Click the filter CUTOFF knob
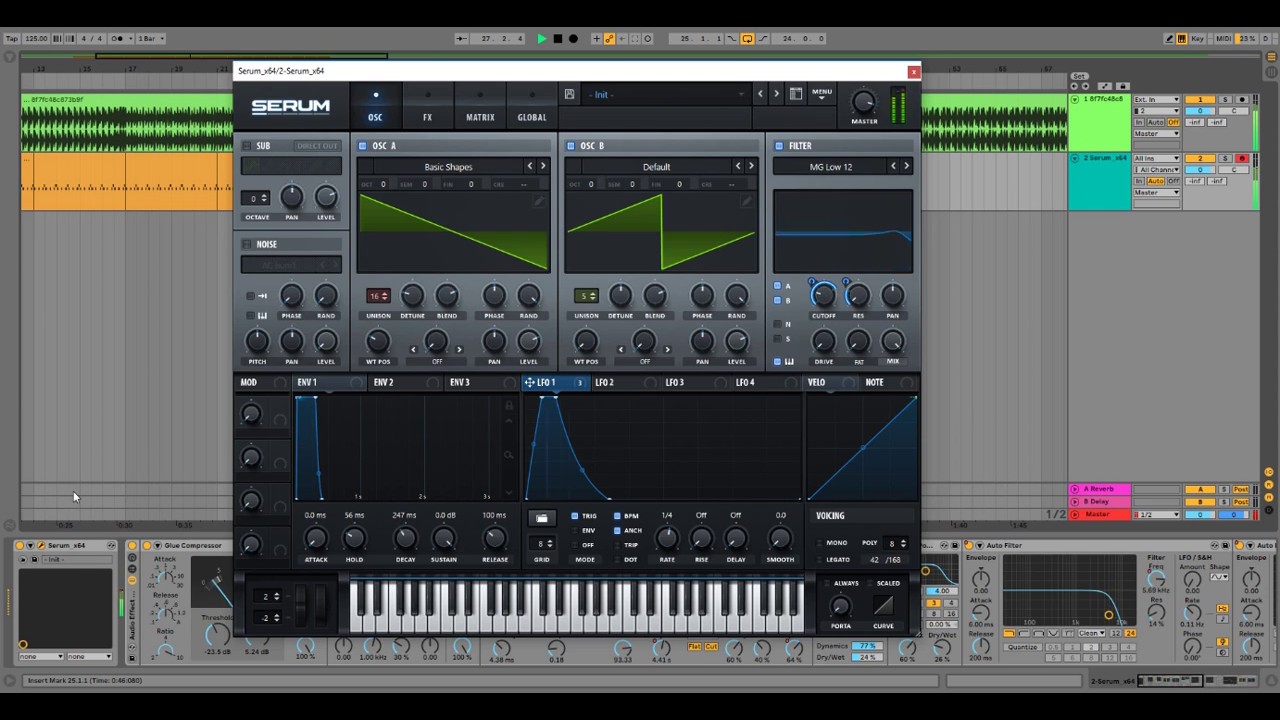The width and height of the screenshot is (1280, 720). [823, 296]
